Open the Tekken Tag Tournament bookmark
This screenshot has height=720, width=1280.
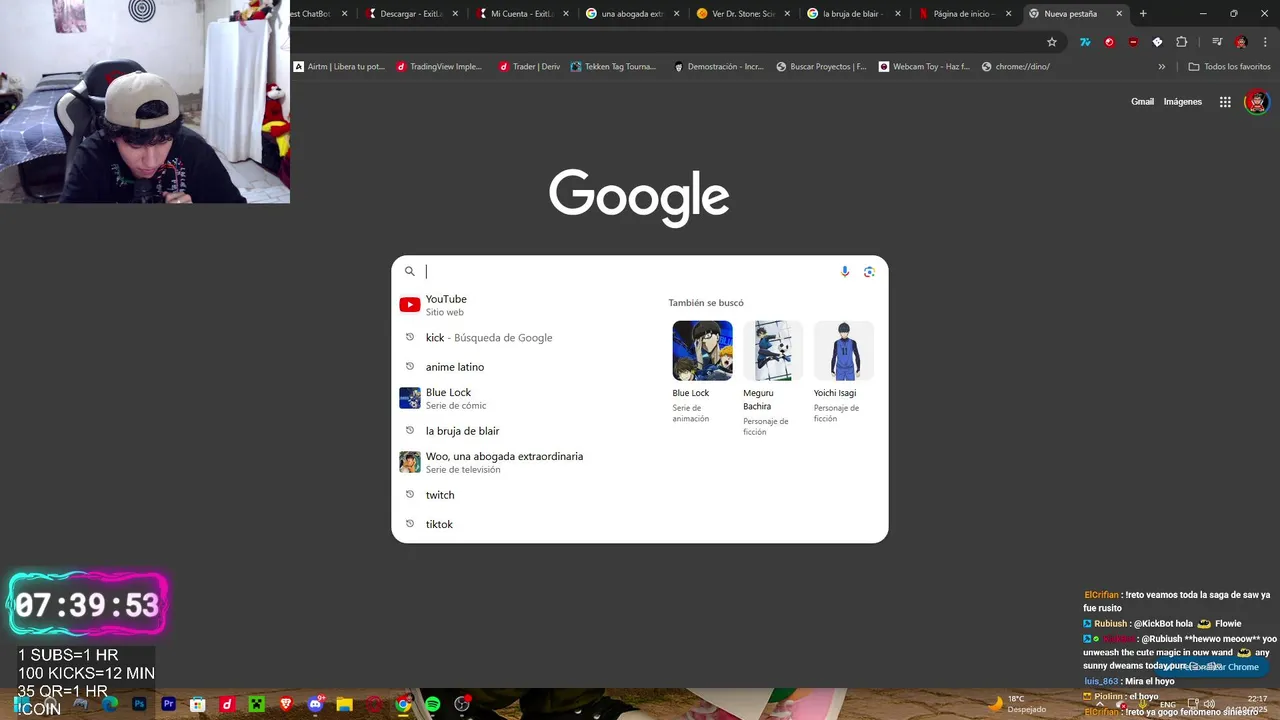click(614, 66)
